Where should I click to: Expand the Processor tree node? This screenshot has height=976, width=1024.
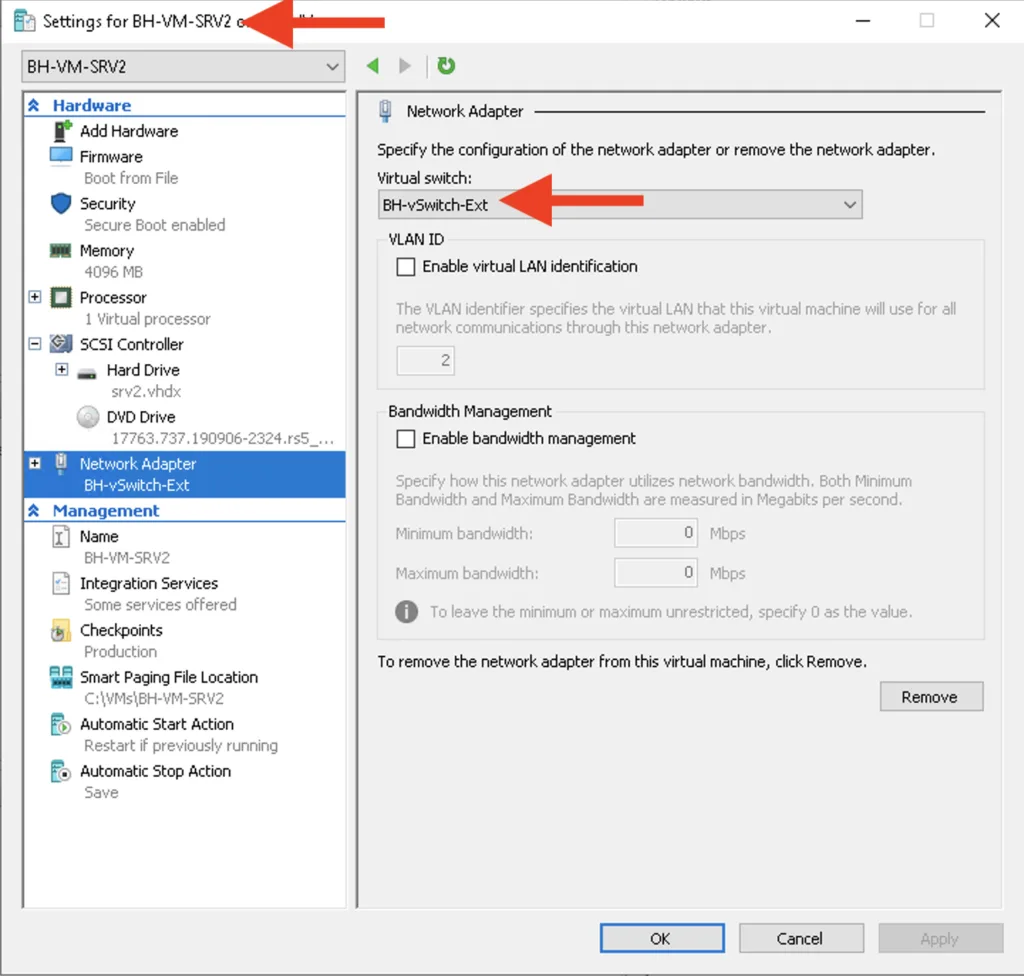click(35, 297)
